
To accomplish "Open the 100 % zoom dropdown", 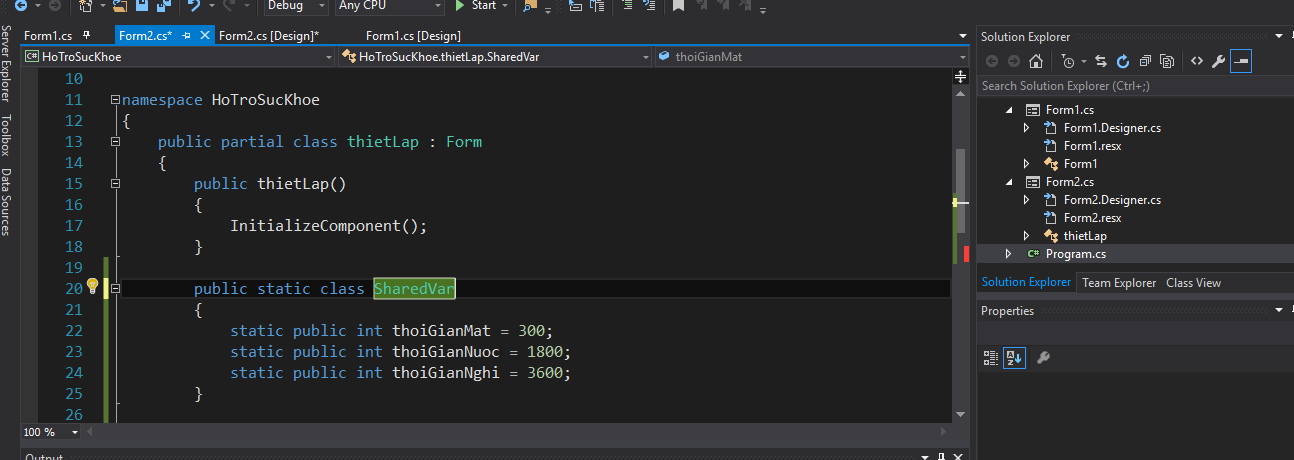I will 51,432.
